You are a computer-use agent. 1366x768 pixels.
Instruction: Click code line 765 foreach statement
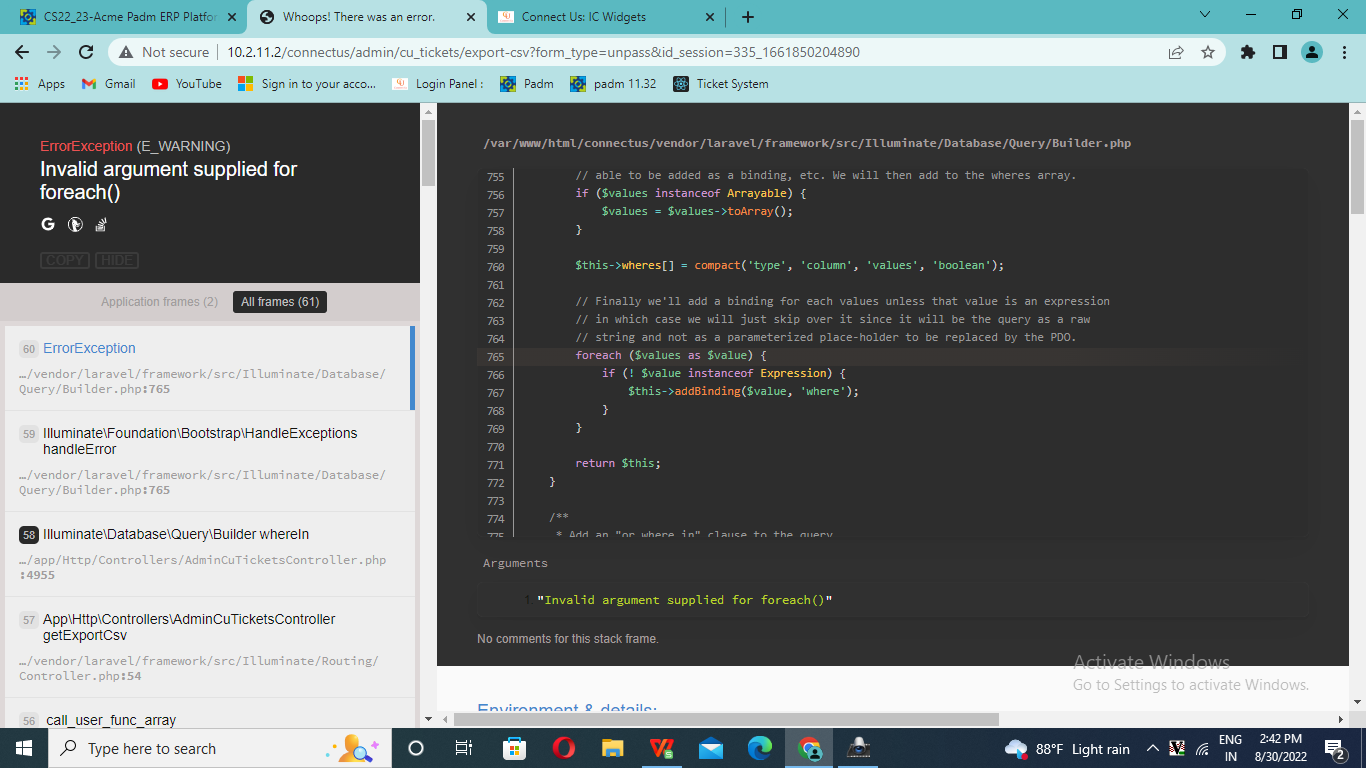(670, 356)
